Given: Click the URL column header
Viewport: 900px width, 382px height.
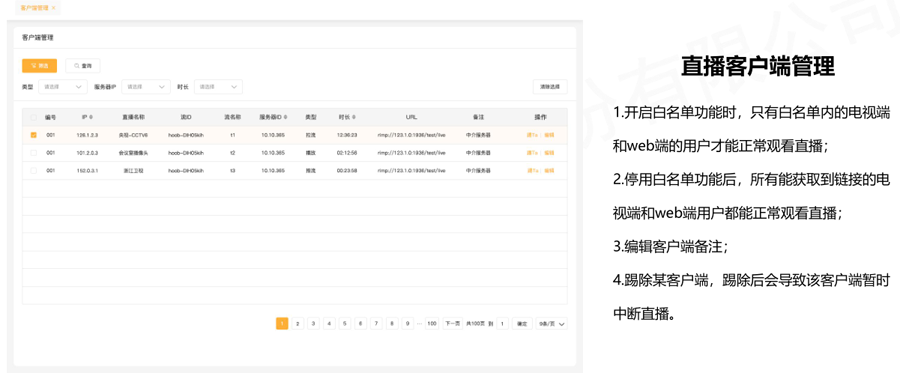Looking at the screenshot, I should click(x=411, y=117).
